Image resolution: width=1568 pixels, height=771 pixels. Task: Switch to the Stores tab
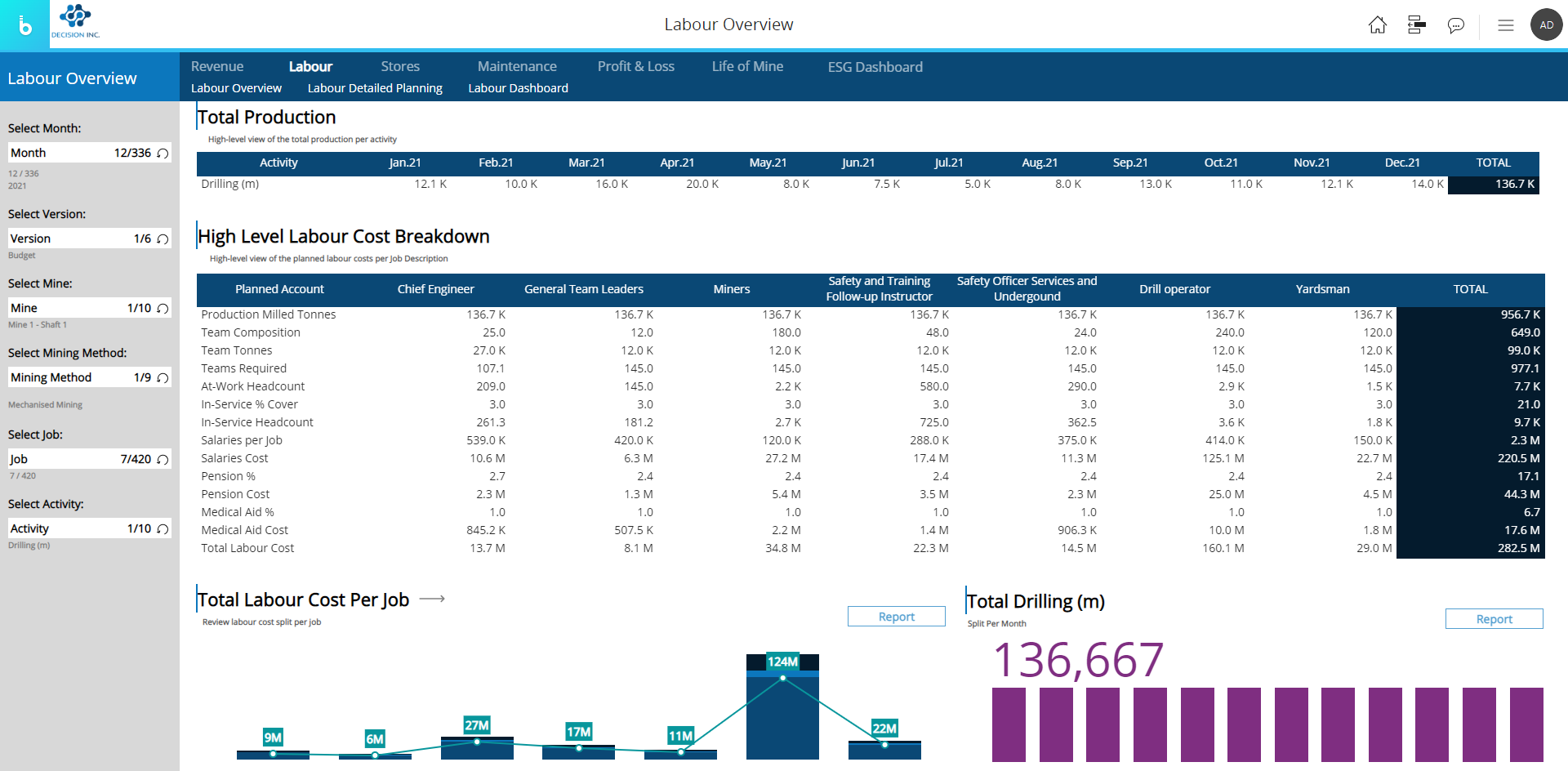pos(400,66)
